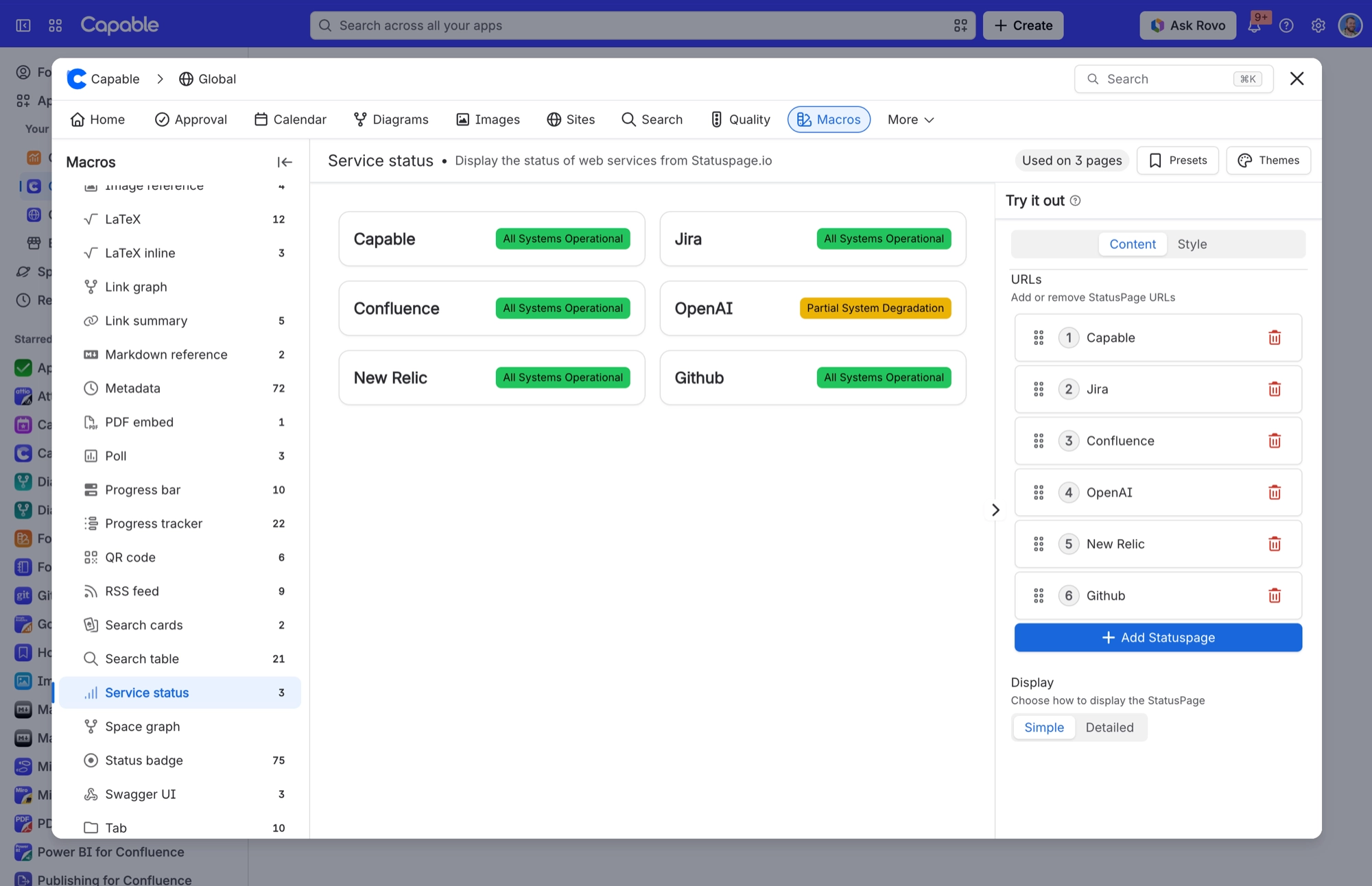Image resolution: width=1372 pixels, height=886 pixels.
Task: Expand the More navigation dropdown
Action: coord(910,119)
